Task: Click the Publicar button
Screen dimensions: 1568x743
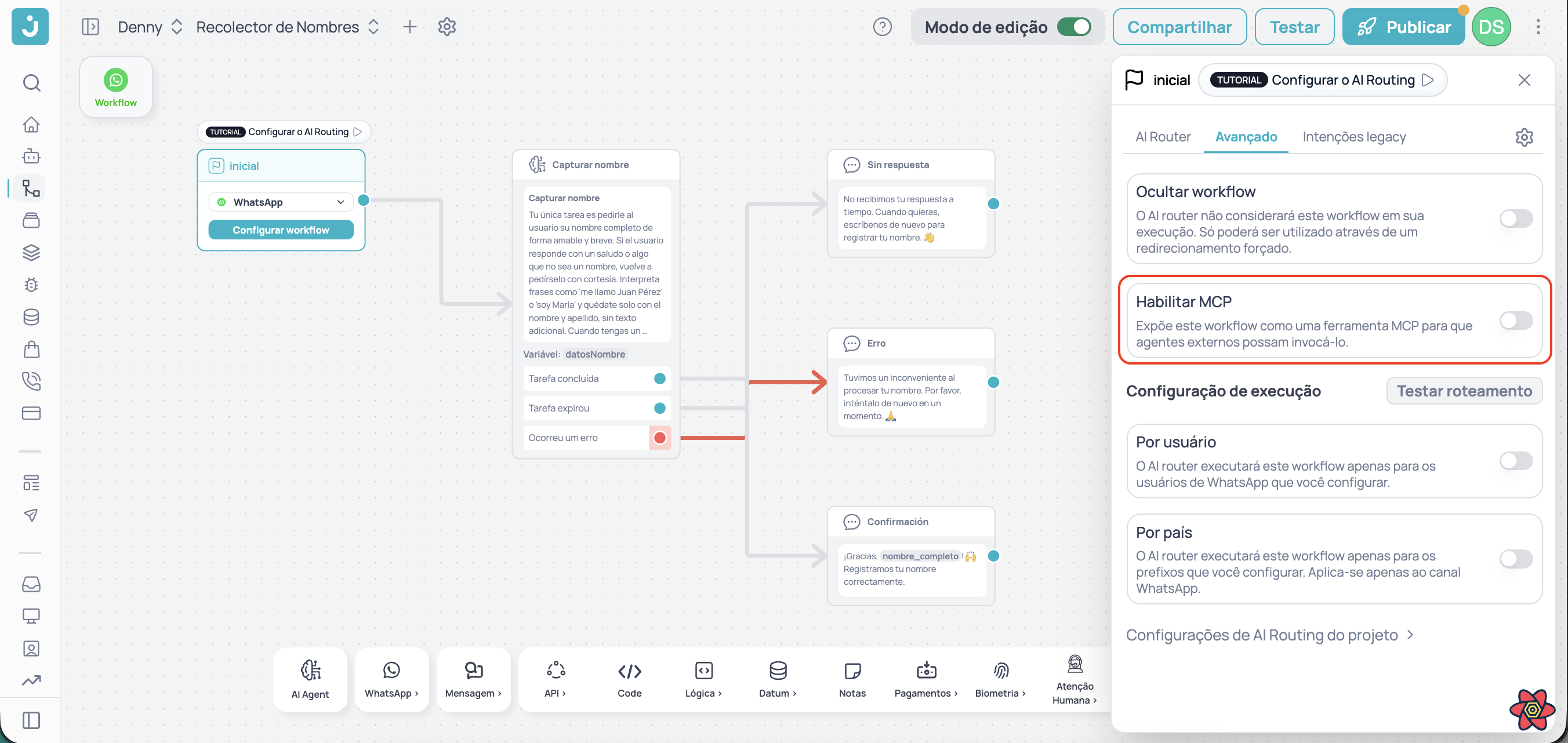Action: click(1403, 27)
